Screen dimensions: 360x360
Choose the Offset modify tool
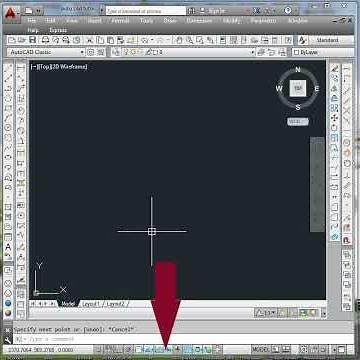pyautogui.click(x=334, y=98)
